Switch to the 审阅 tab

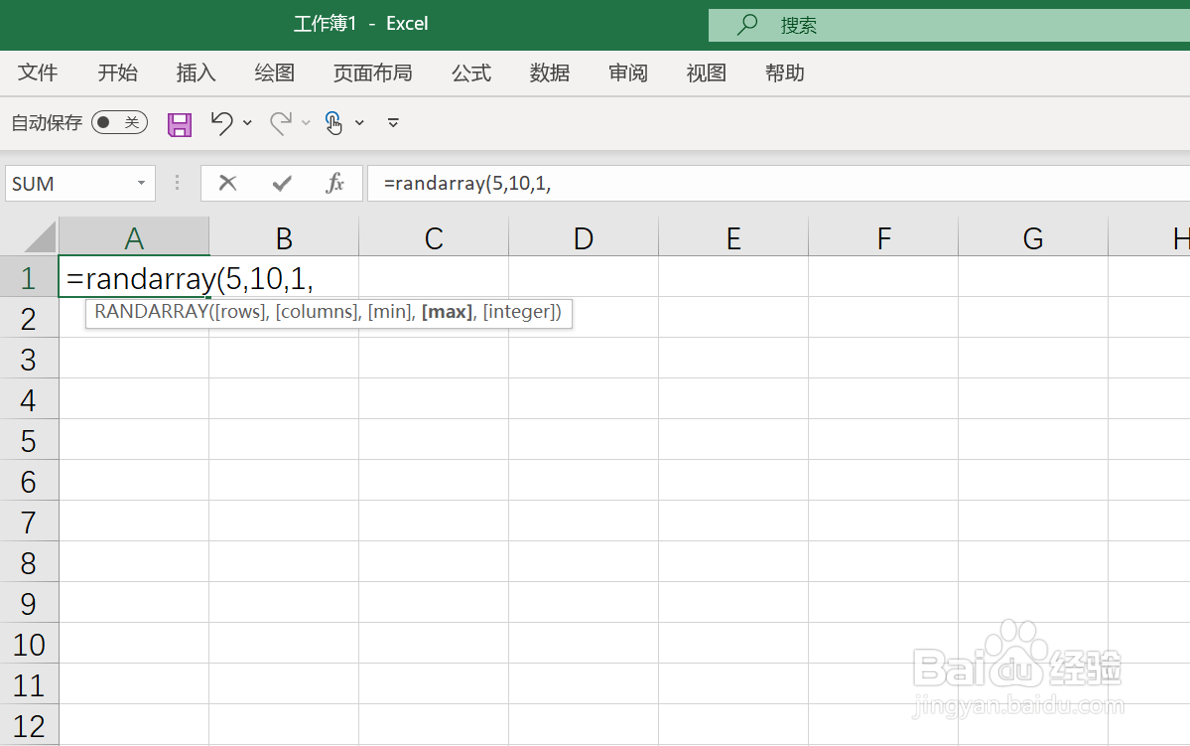pos(628,73)
